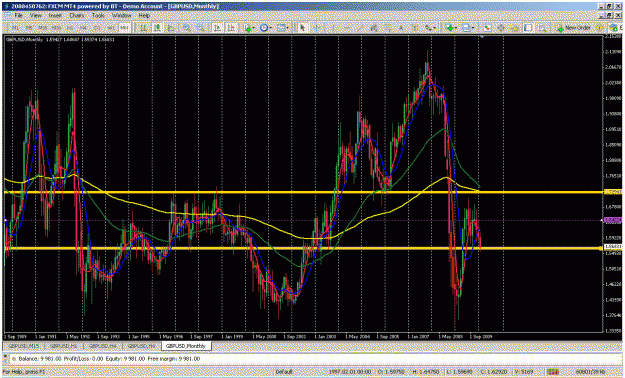Switch timeframe to M5
The width and height of the screenshot is (625, 378).
[29, 28]
